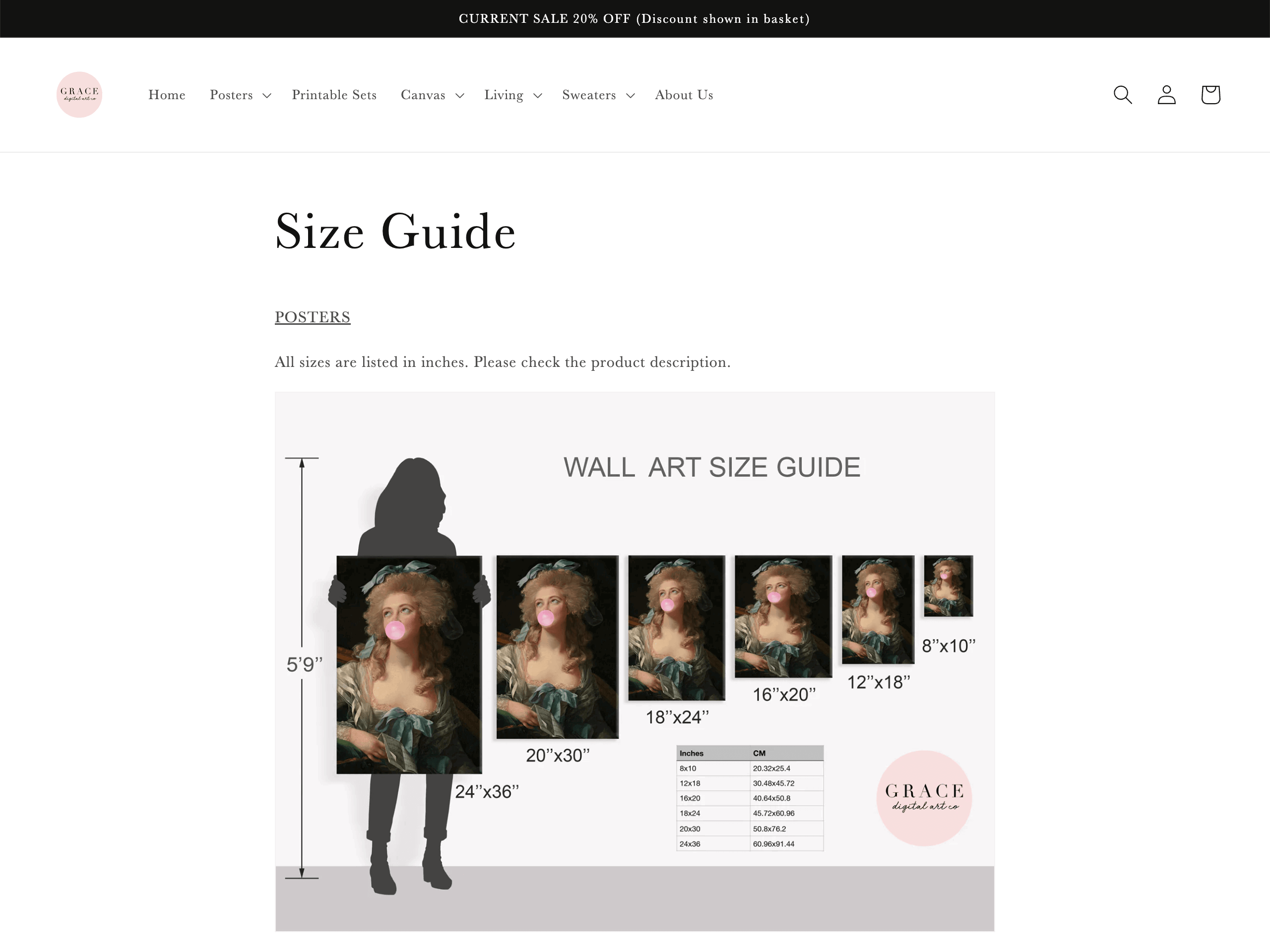
Task: Click the wall art size guide image
Action: (635, 661)
